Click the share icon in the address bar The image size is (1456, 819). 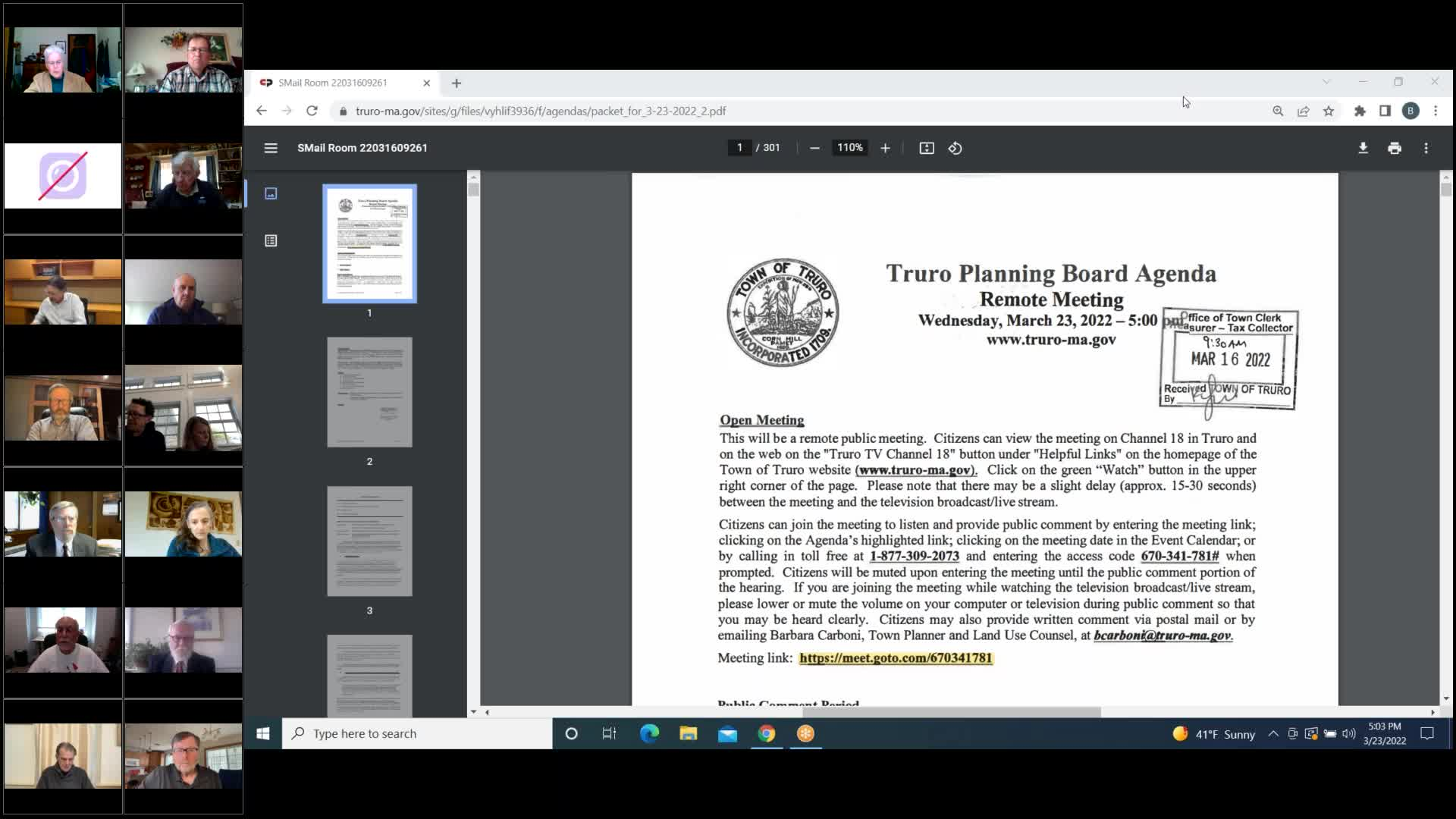point(1303,111)
